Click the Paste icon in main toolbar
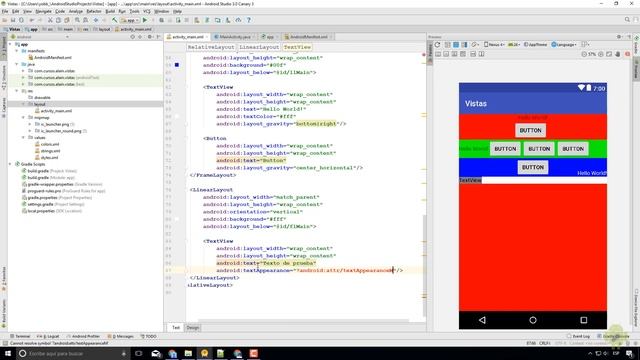This screenshot has height=360, width=640. (x=67, y=20)
